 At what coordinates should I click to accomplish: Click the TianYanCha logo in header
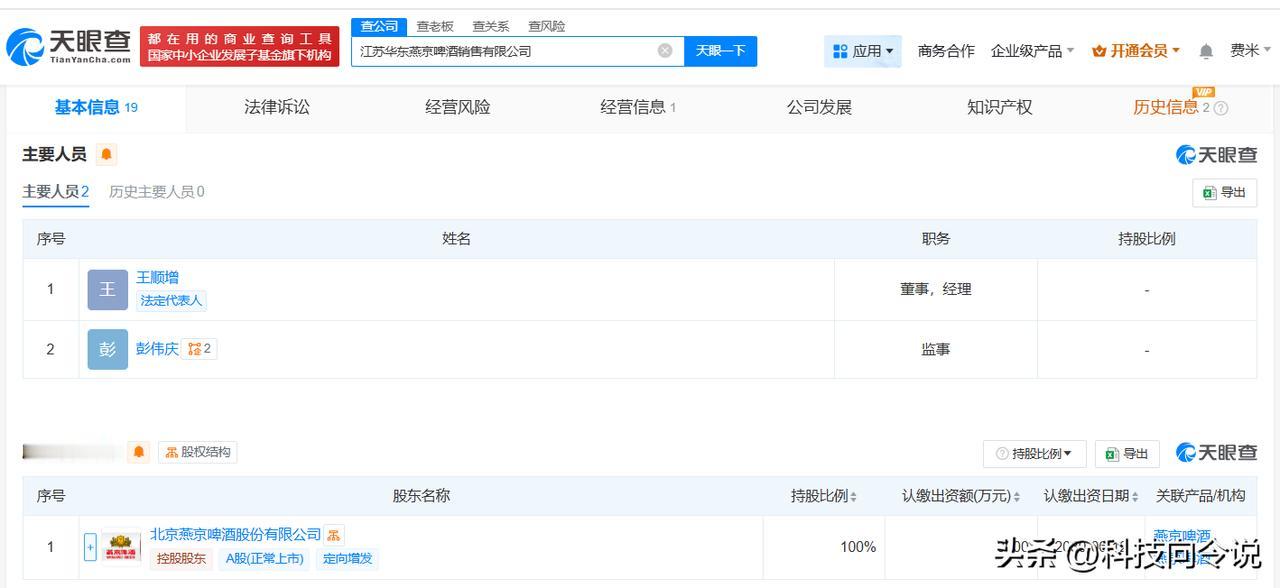[68, 46]
